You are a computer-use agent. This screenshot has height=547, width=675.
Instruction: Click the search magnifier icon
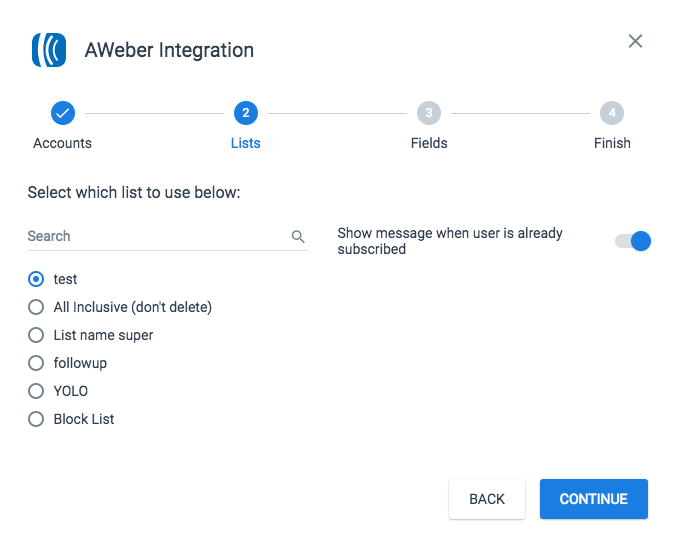[x=298, y=236]
